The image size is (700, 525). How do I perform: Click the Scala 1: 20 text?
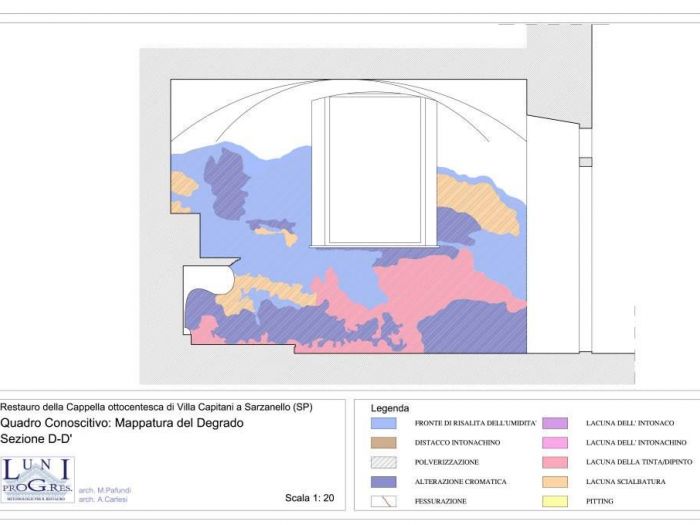coord(309,497)
